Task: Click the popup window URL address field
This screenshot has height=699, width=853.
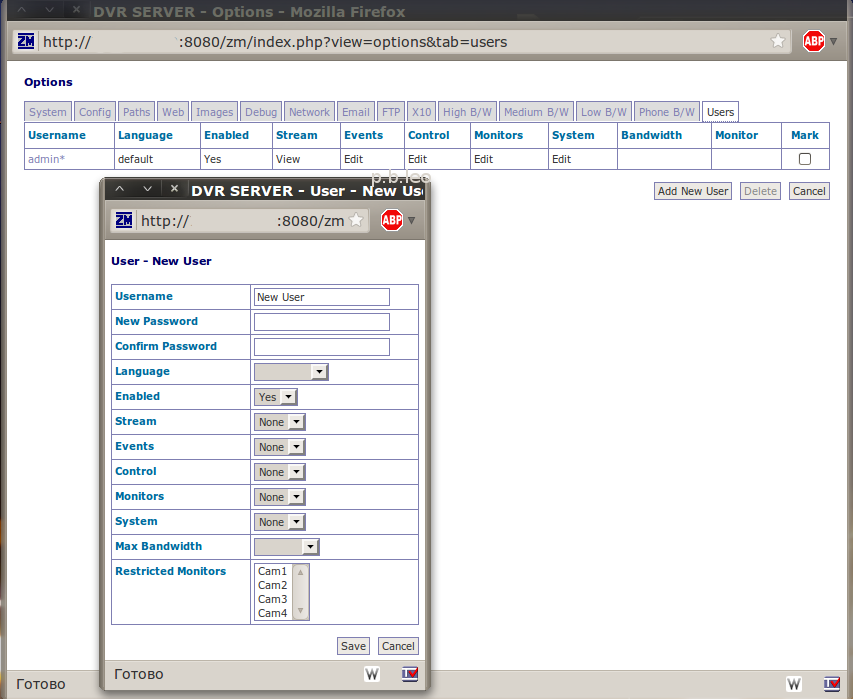Action: tap(242, 221)
